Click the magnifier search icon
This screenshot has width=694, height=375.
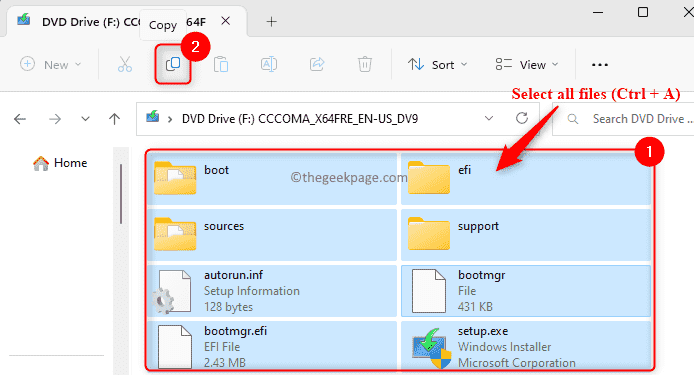pos(573,119)
